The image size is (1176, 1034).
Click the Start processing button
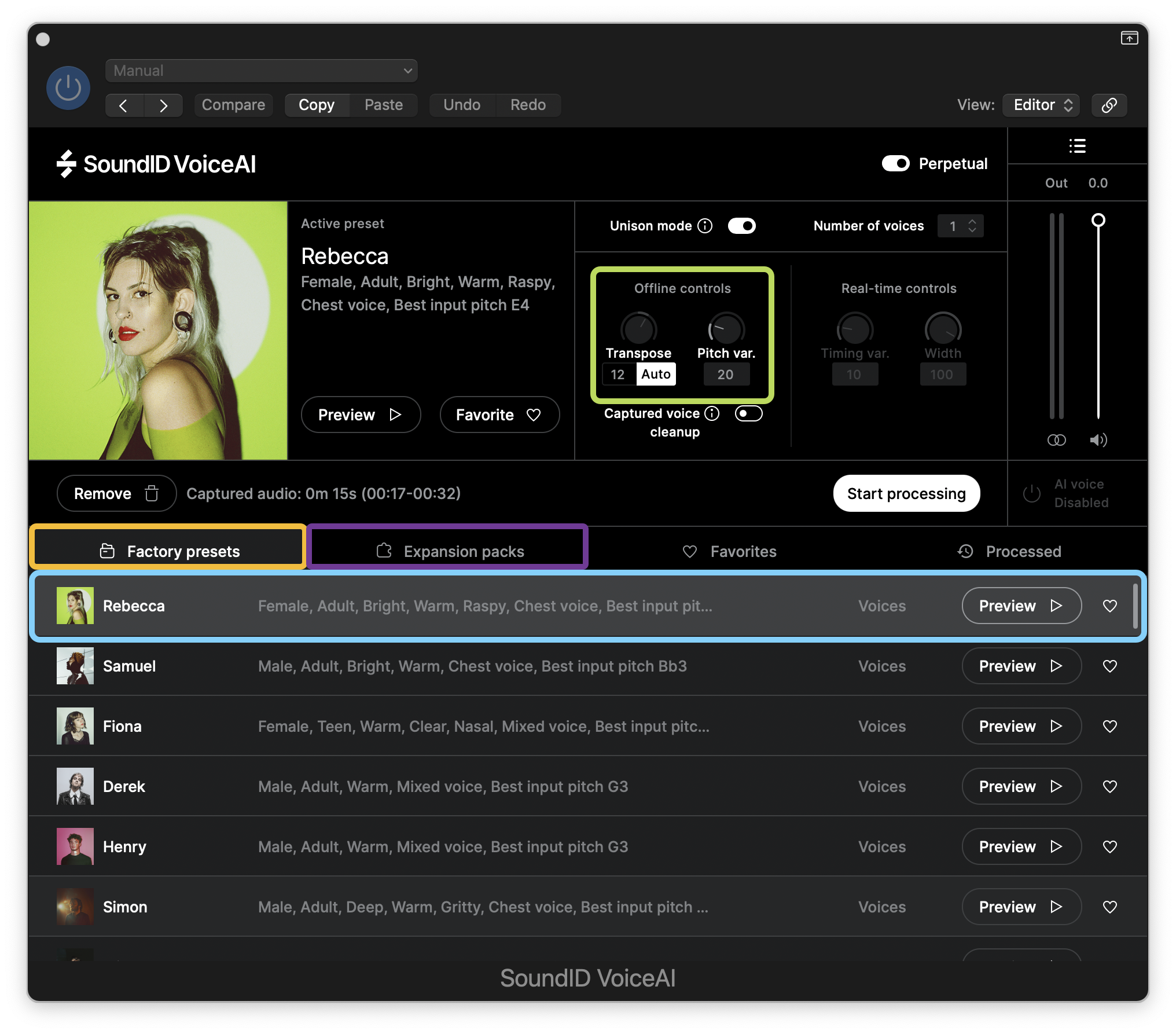click(906, 493)
